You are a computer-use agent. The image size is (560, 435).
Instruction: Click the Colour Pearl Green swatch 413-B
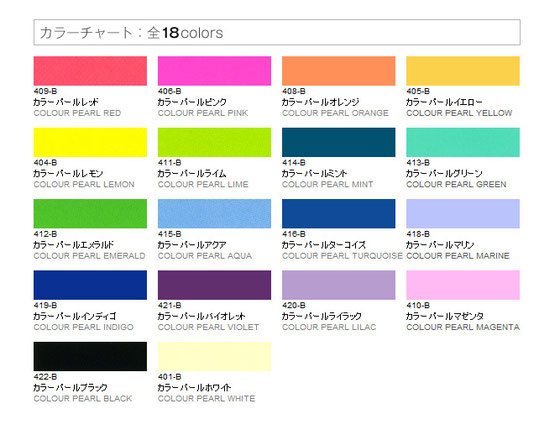(x=463, y=142)
